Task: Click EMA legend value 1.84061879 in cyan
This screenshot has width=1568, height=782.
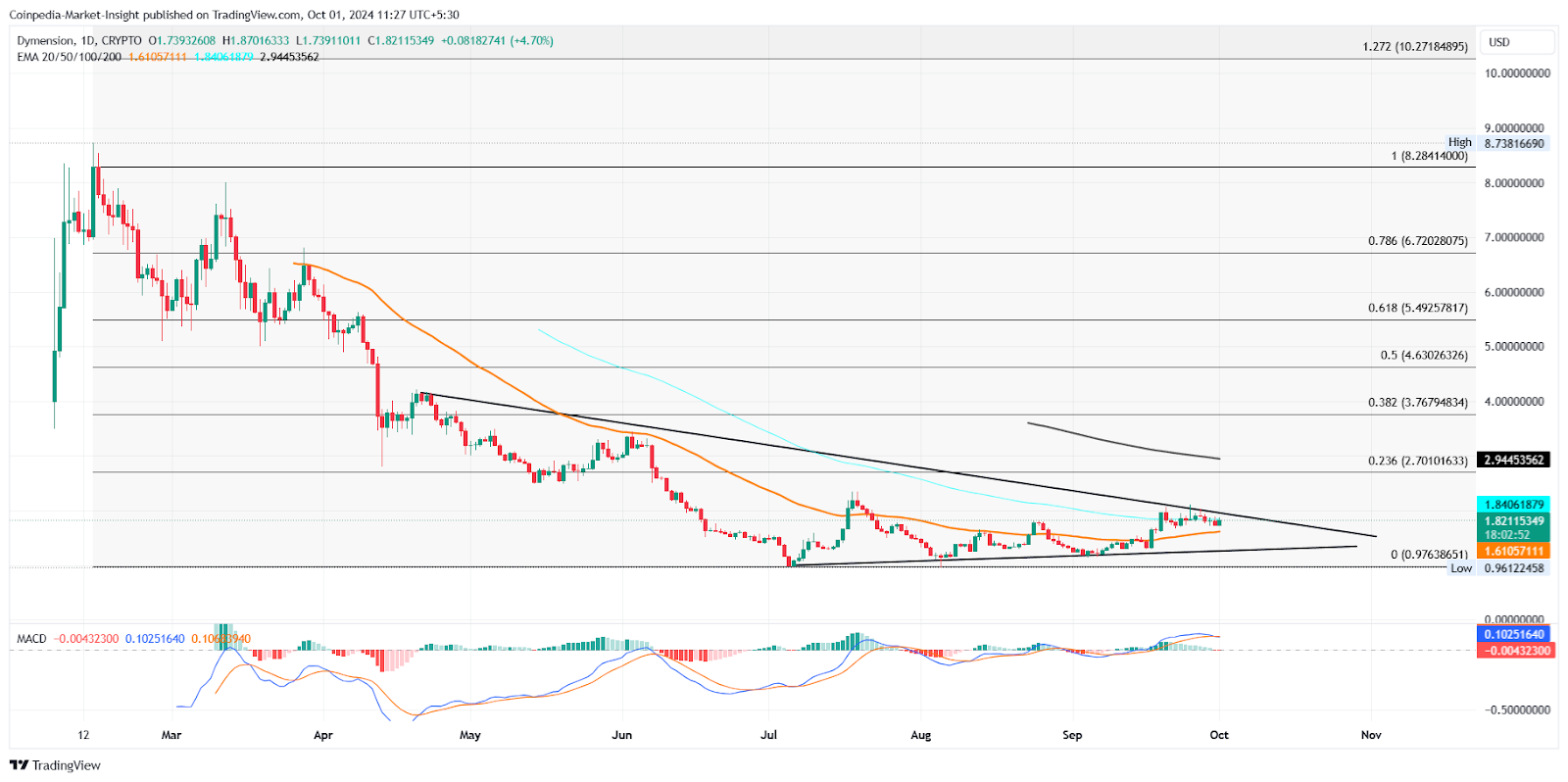Action: pyautogui.click(x=223, y=57)
